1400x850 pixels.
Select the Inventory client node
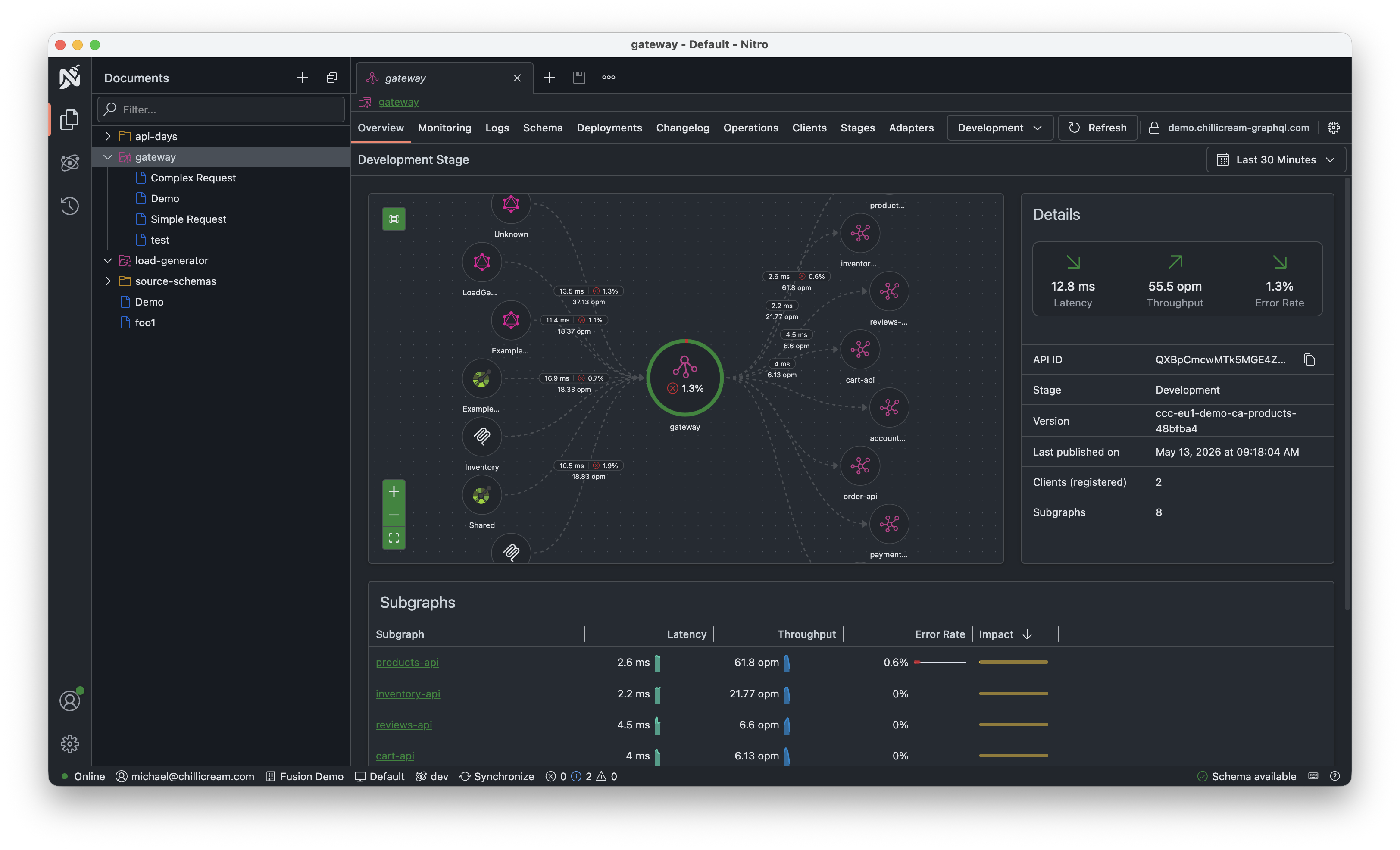tap(482, 436)
